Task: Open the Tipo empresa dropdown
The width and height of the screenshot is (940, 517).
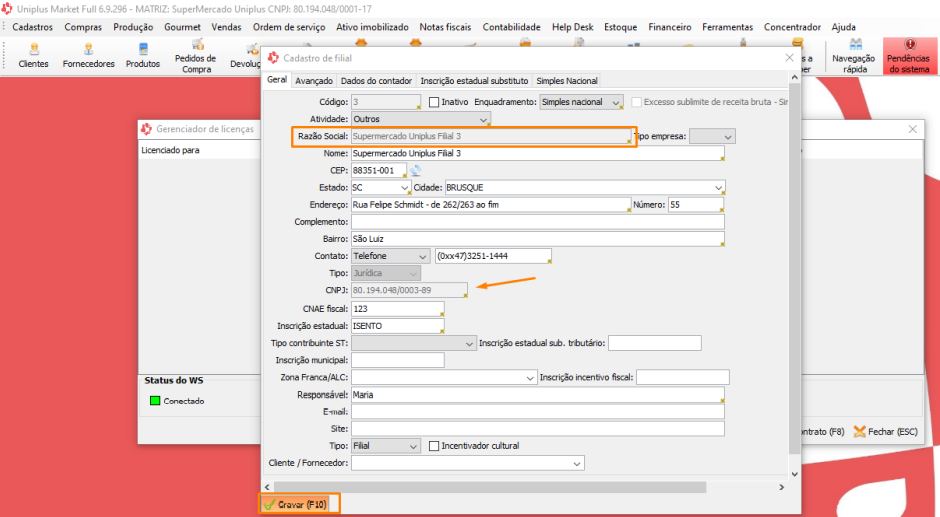Action: pos(712,136)
